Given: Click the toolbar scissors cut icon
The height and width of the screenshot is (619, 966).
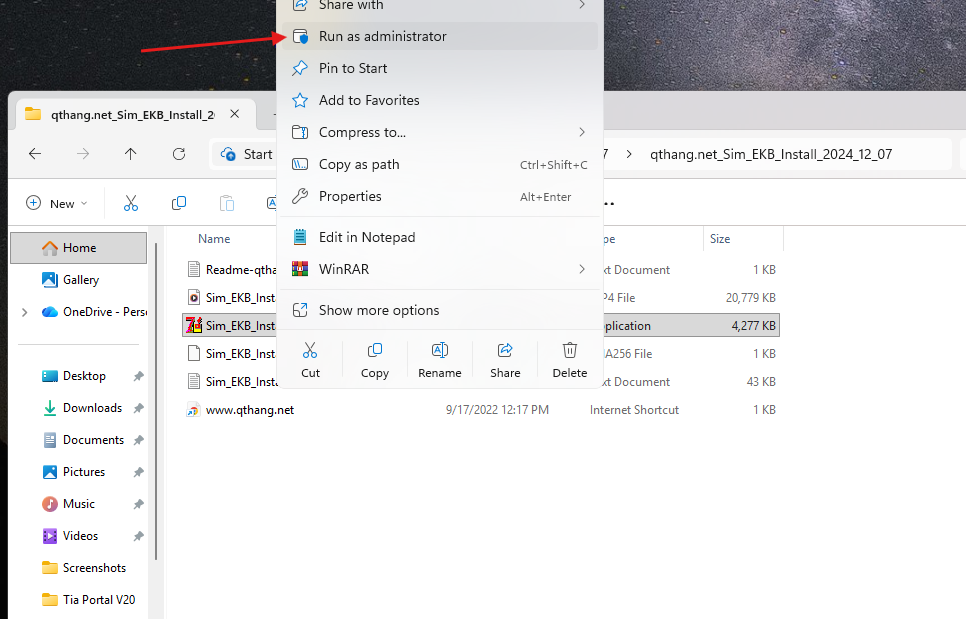Looking at the screenshot, I should (131, 203).
